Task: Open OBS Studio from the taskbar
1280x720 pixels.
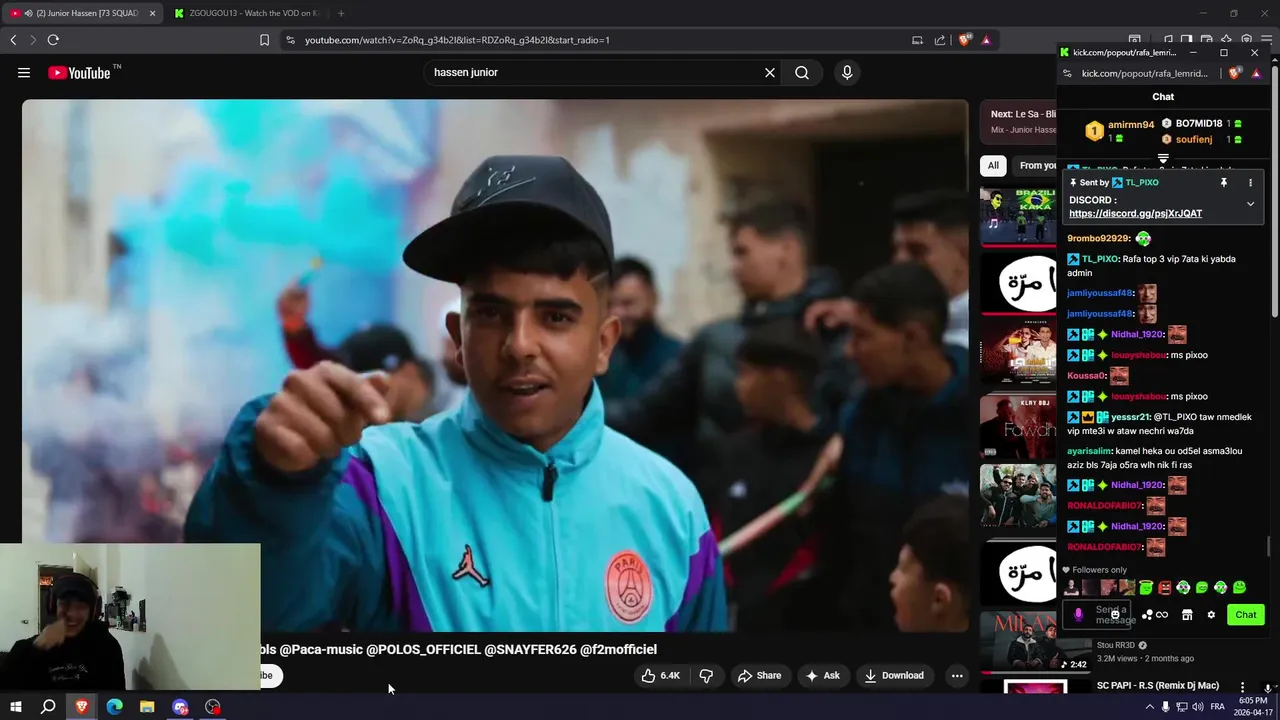Action: pos(213,707)
